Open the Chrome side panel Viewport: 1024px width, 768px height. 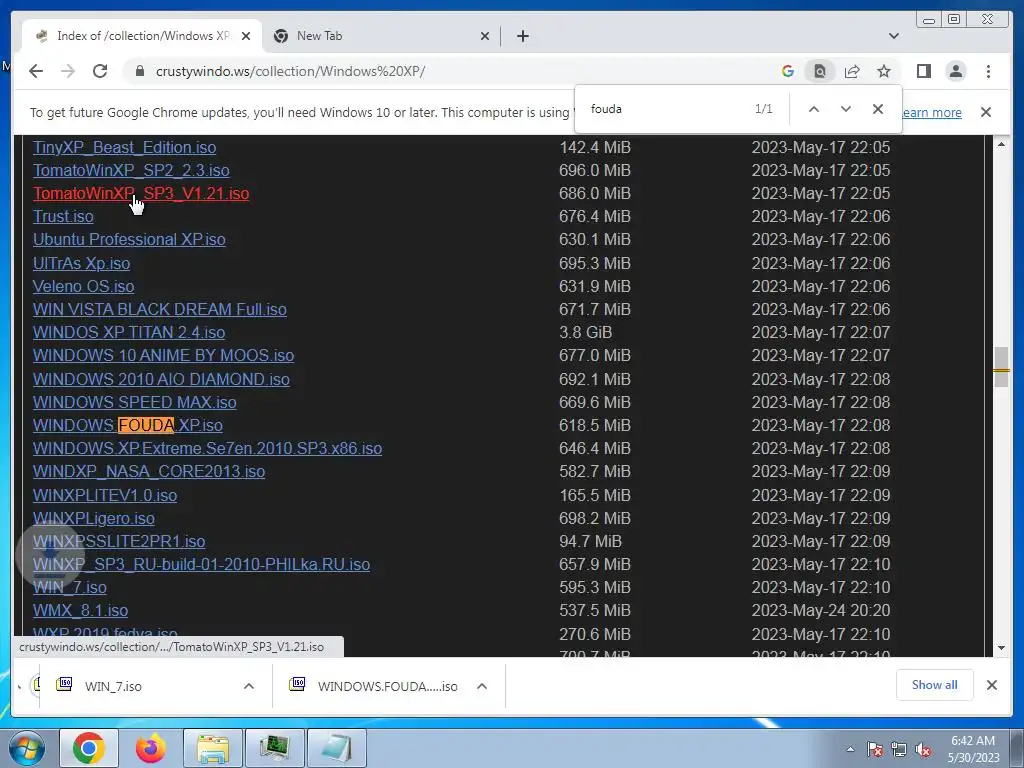coord(923,71)
